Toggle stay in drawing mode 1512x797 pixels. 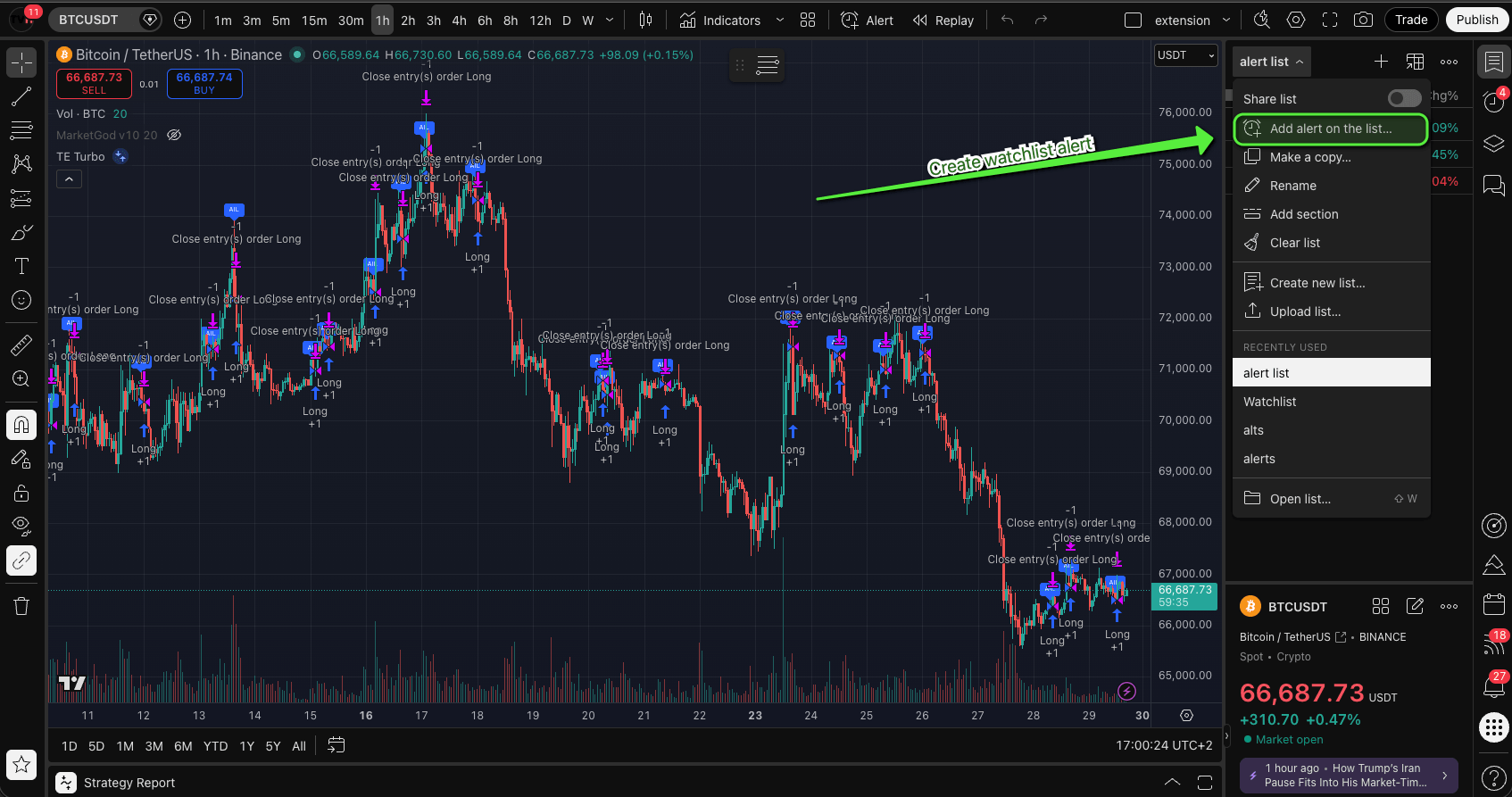[x=21, y=459]
